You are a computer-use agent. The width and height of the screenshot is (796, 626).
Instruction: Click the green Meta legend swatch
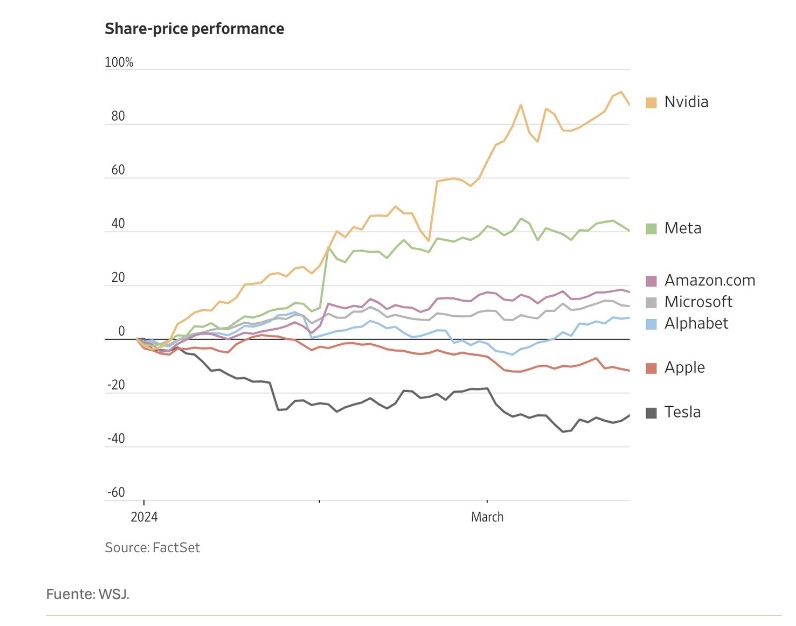point(651,228)
